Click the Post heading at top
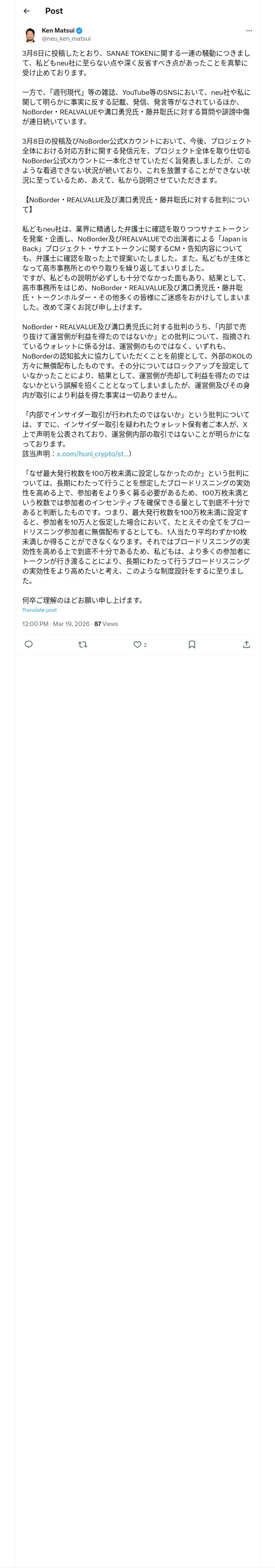Image resolution: width=275 pixels, height=1568 pixels. click(54, 11)
